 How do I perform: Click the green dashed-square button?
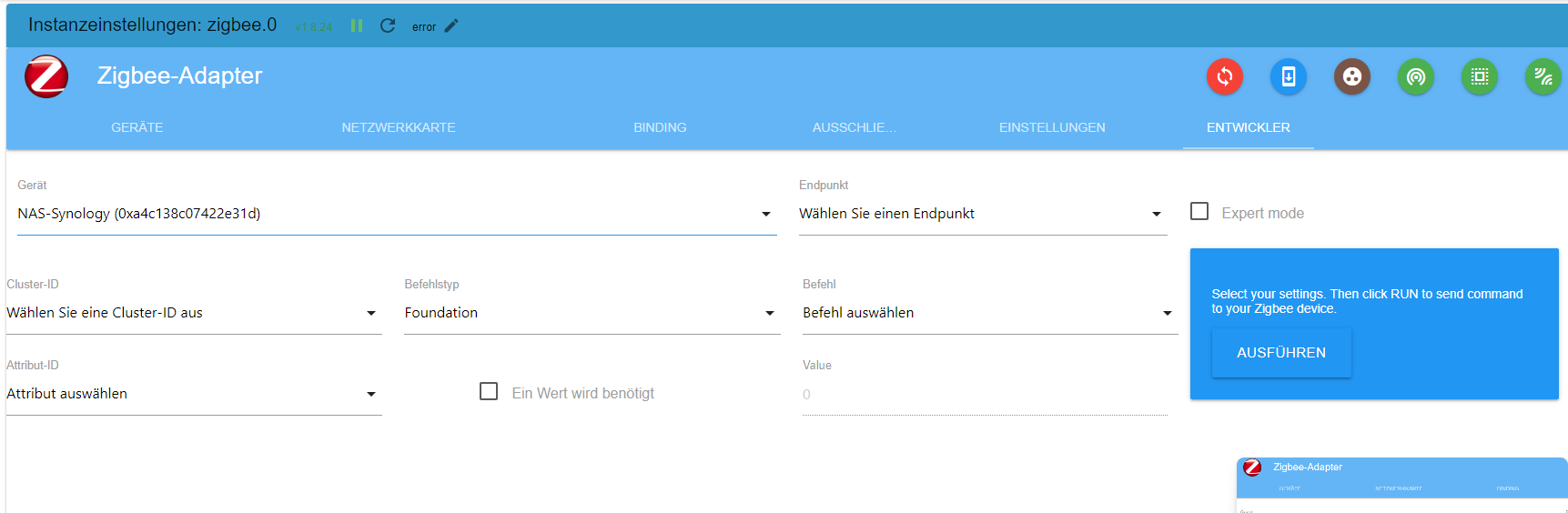[1480, 76]
